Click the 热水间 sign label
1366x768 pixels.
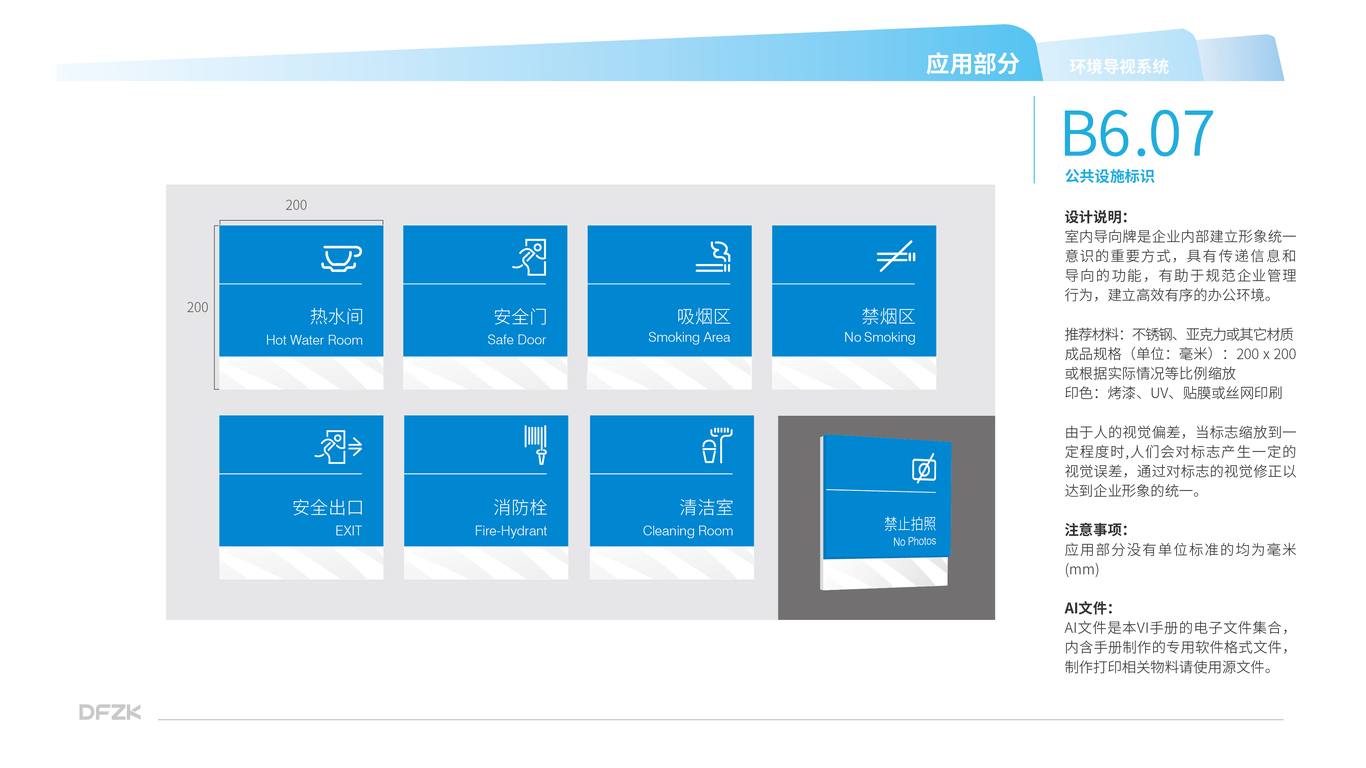336,316
